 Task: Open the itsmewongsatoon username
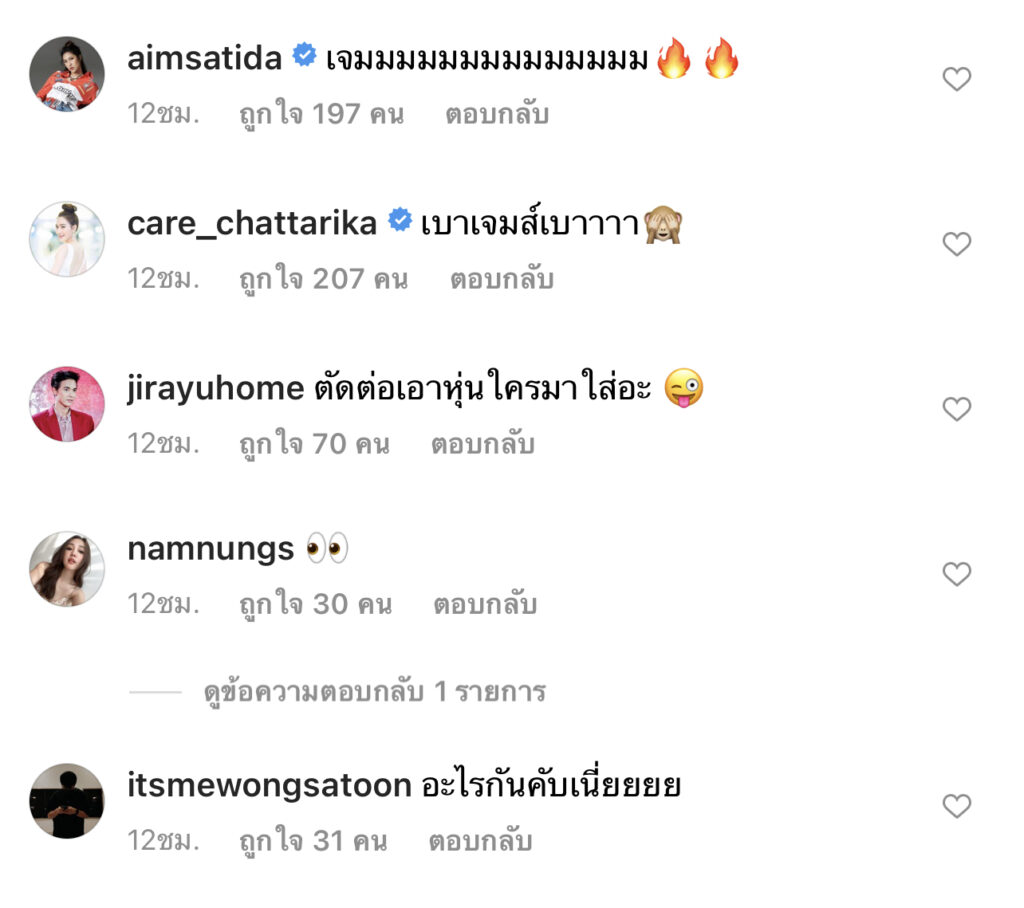[269, 786]
